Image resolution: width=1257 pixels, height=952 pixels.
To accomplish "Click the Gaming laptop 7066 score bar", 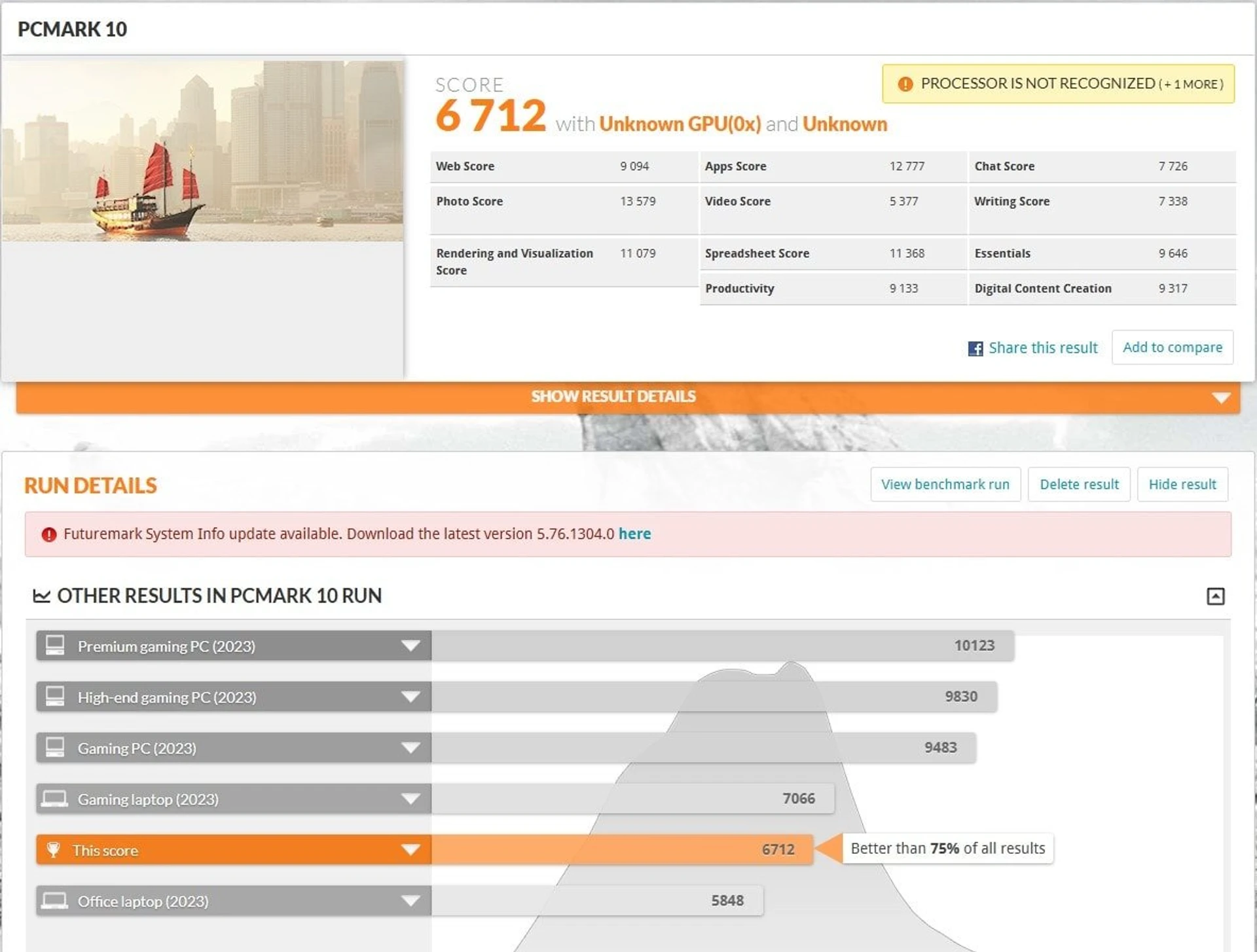I will [633, 799].
